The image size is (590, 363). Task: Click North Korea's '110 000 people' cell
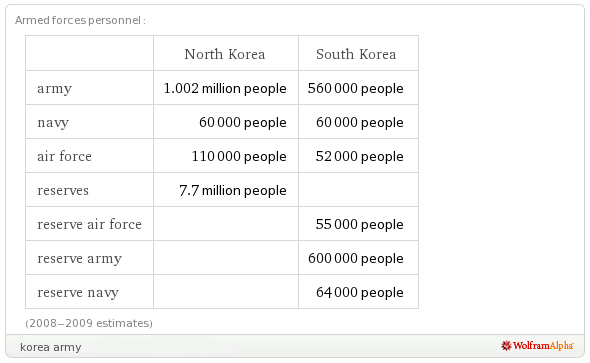tap(239, 156)
